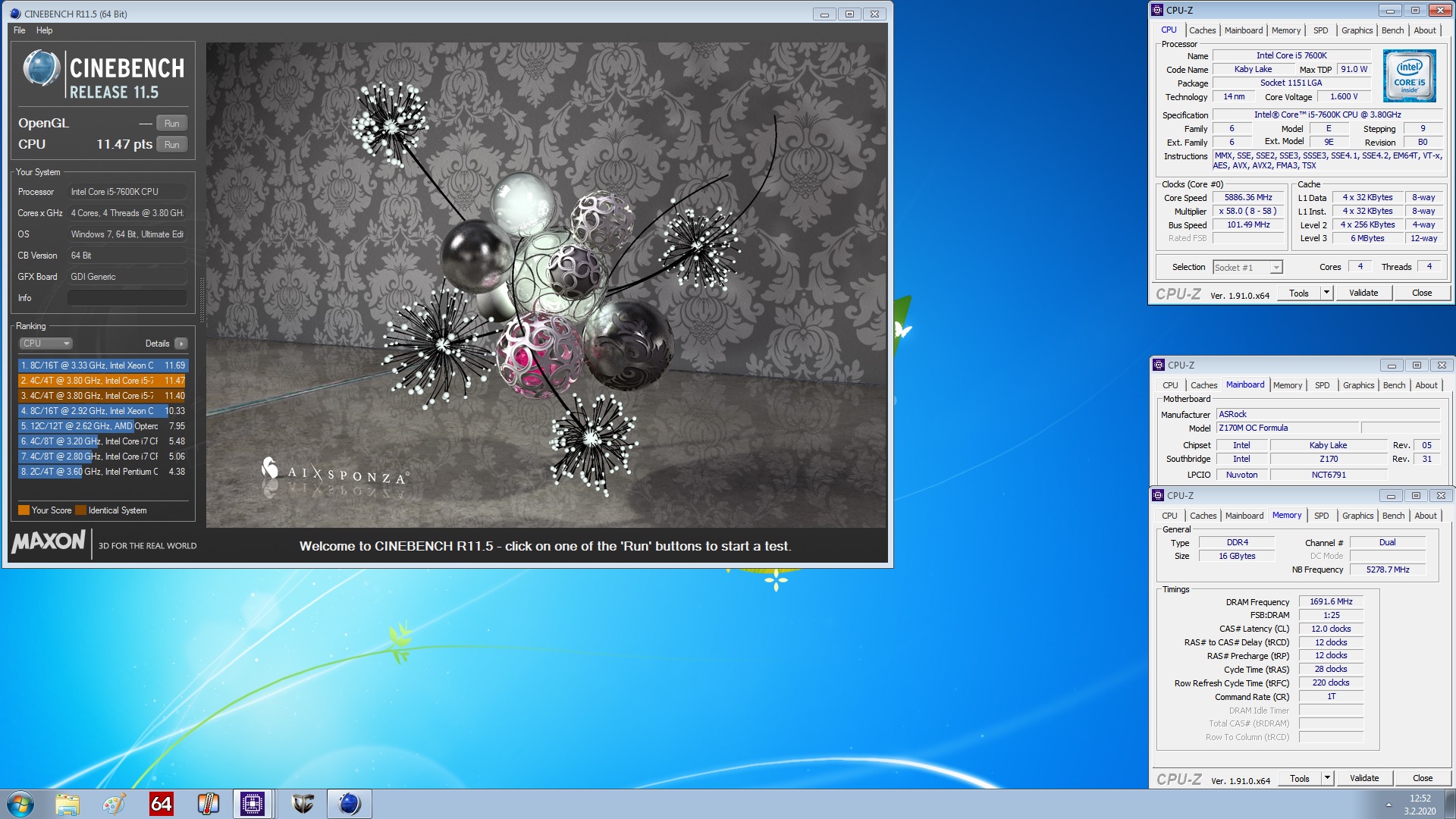Screen dimensions: 1456x819
Task: Open Graphics tab in Memory CPU-Z window
Action: pos(1357,516)
